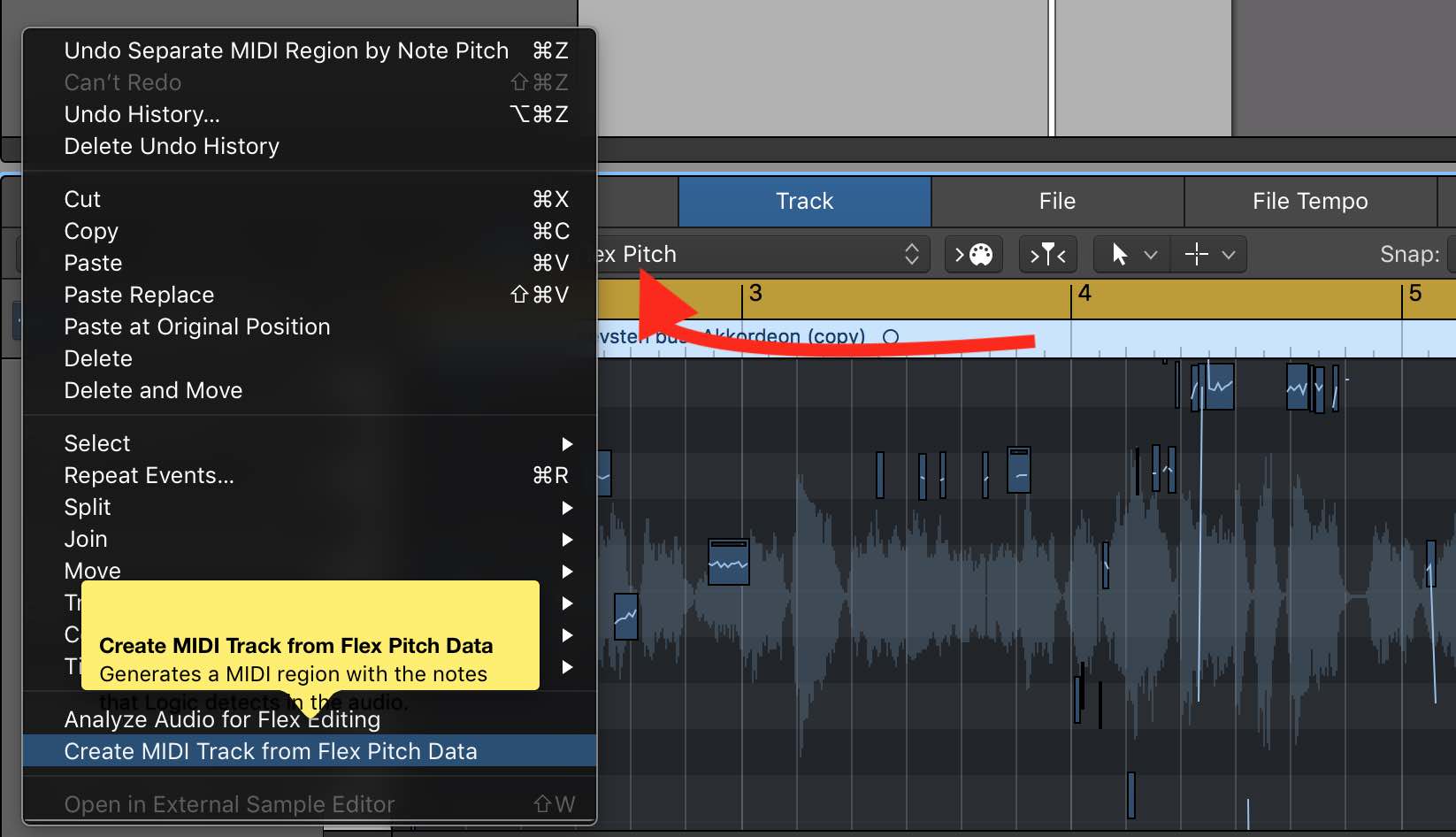The image size is (1456, 837).
Task: Click bar 4 marker in the ruler
Action: tap(1084, 294)
